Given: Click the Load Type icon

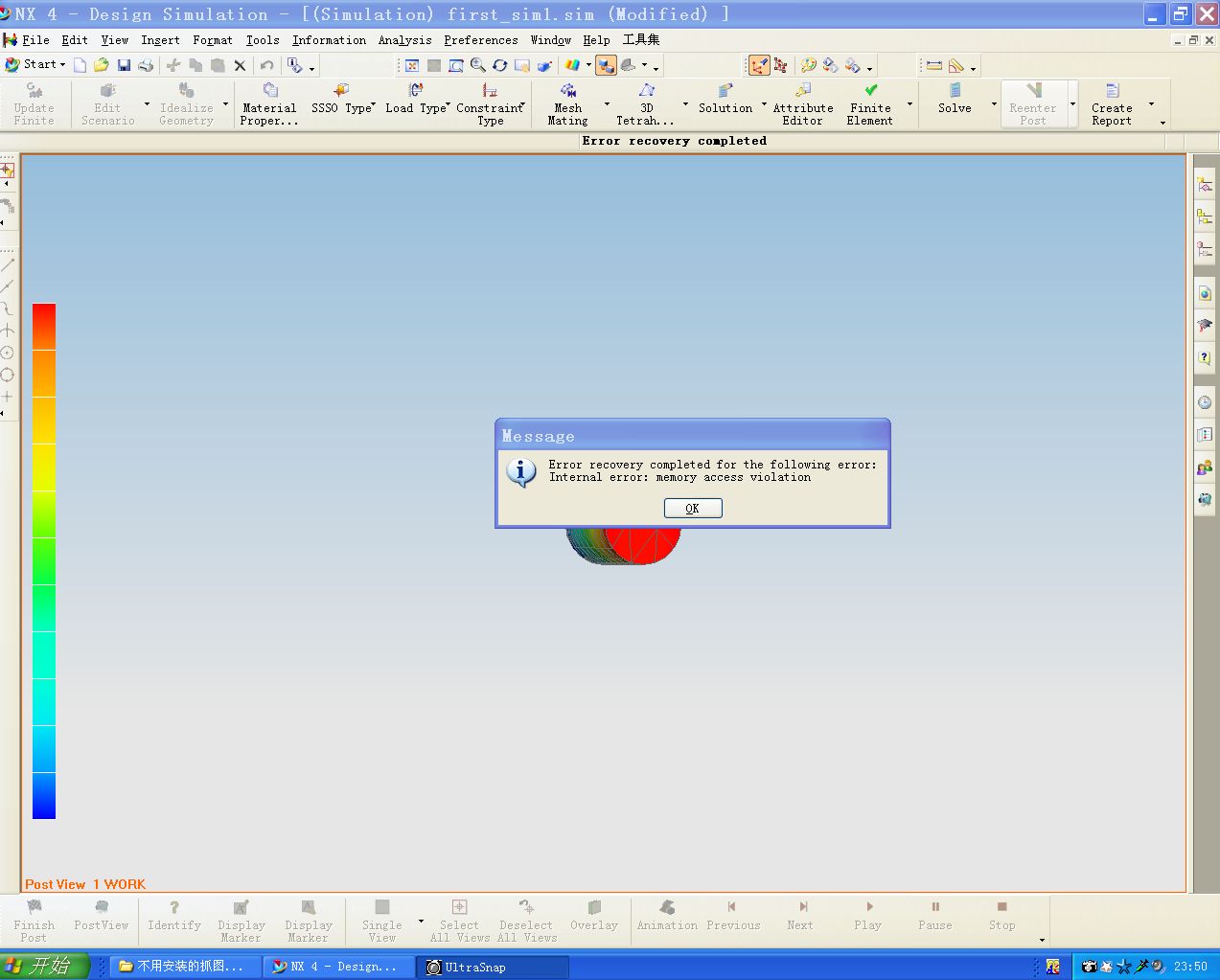Looking at the screenshot, I should [416, 100].
